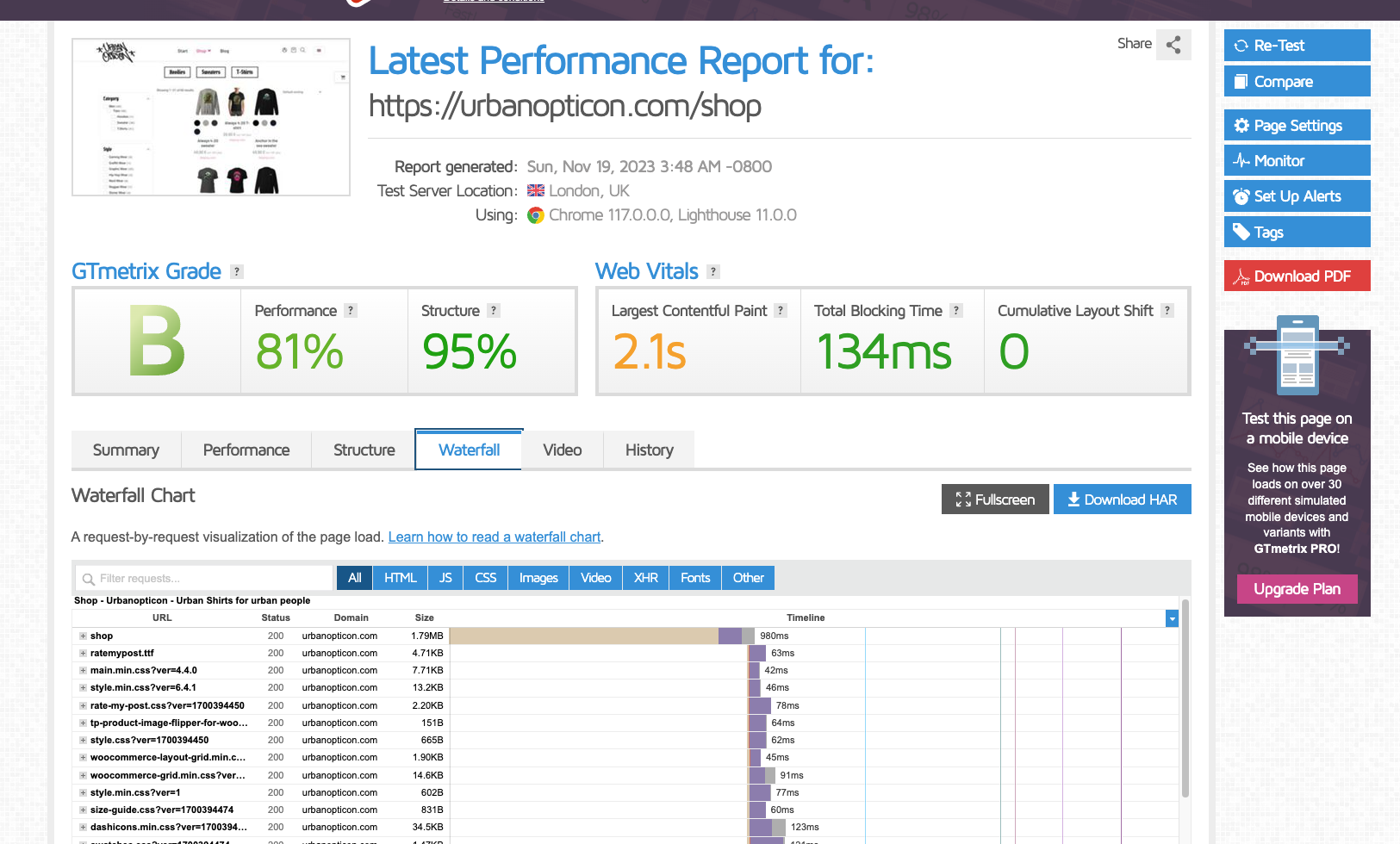
Task: Expand tp-product-image-flipper request row
Action: (x=83, y=723)
